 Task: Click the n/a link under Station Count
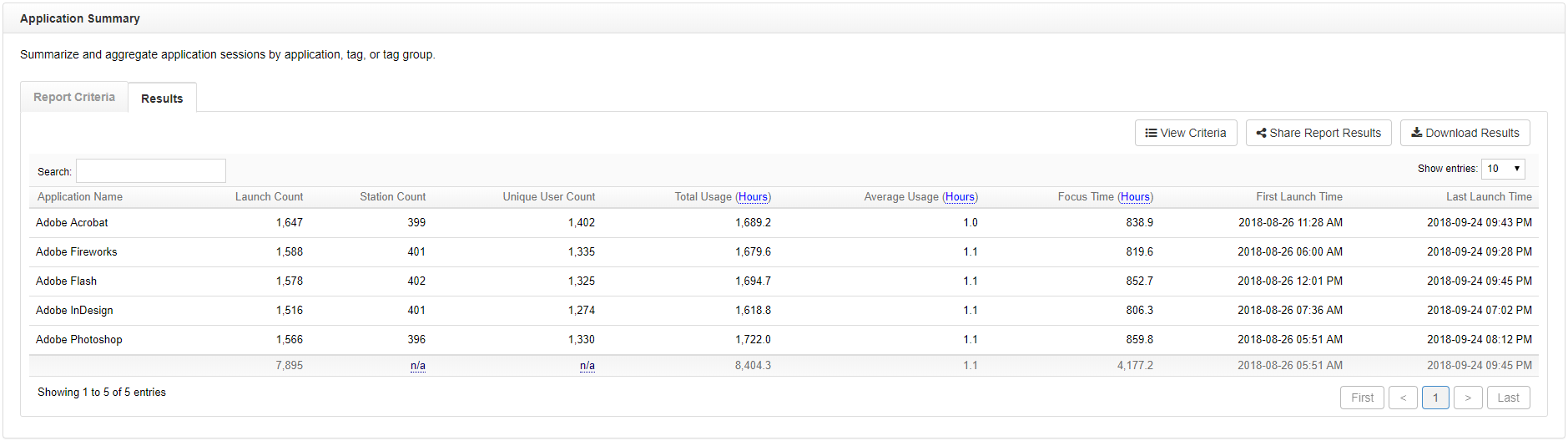point(418,366)
